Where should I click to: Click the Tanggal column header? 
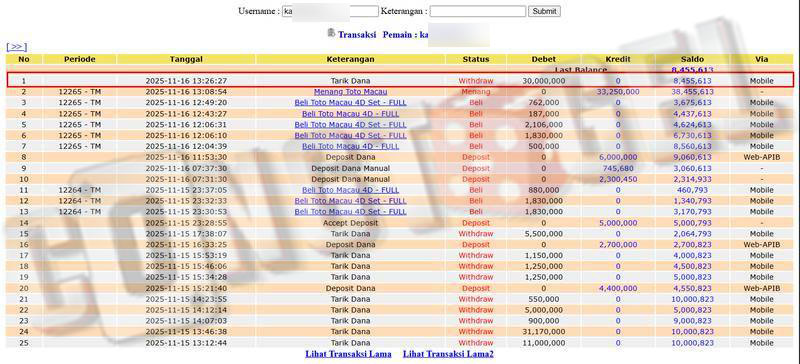(186, 59)
